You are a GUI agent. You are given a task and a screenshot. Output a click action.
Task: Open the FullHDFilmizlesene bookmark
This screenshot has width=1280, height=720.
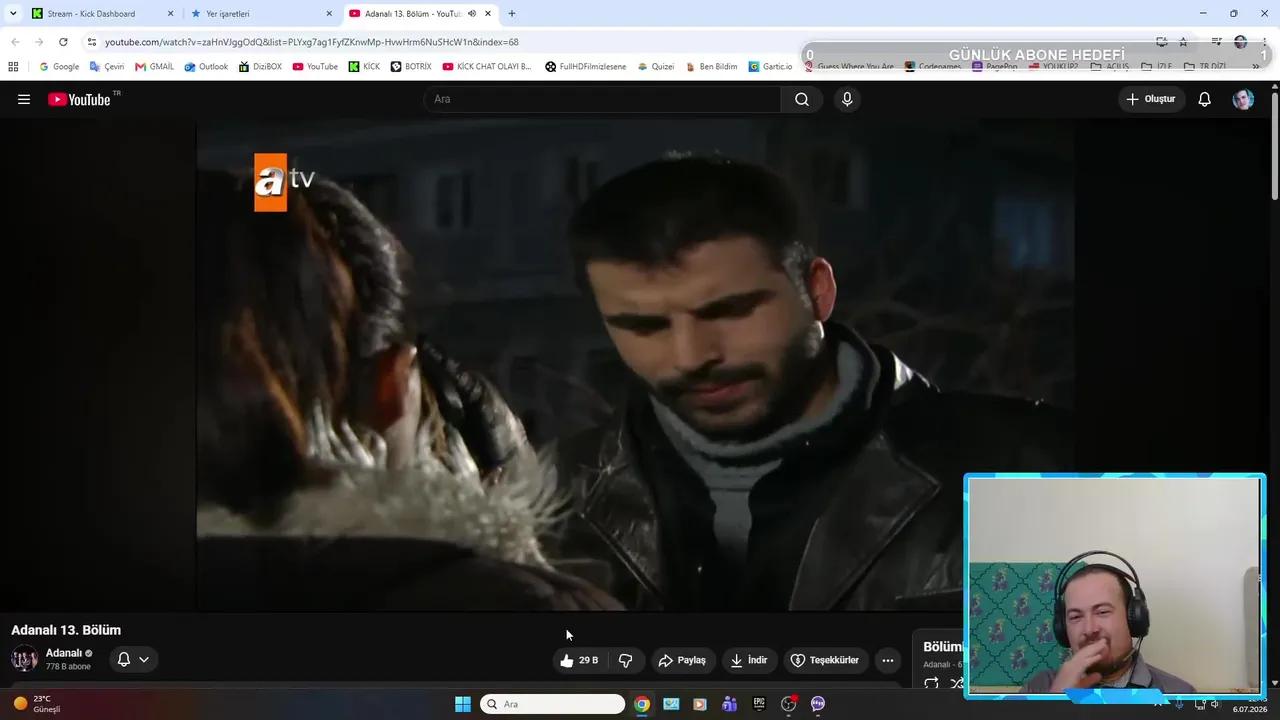tap(586, 67)
